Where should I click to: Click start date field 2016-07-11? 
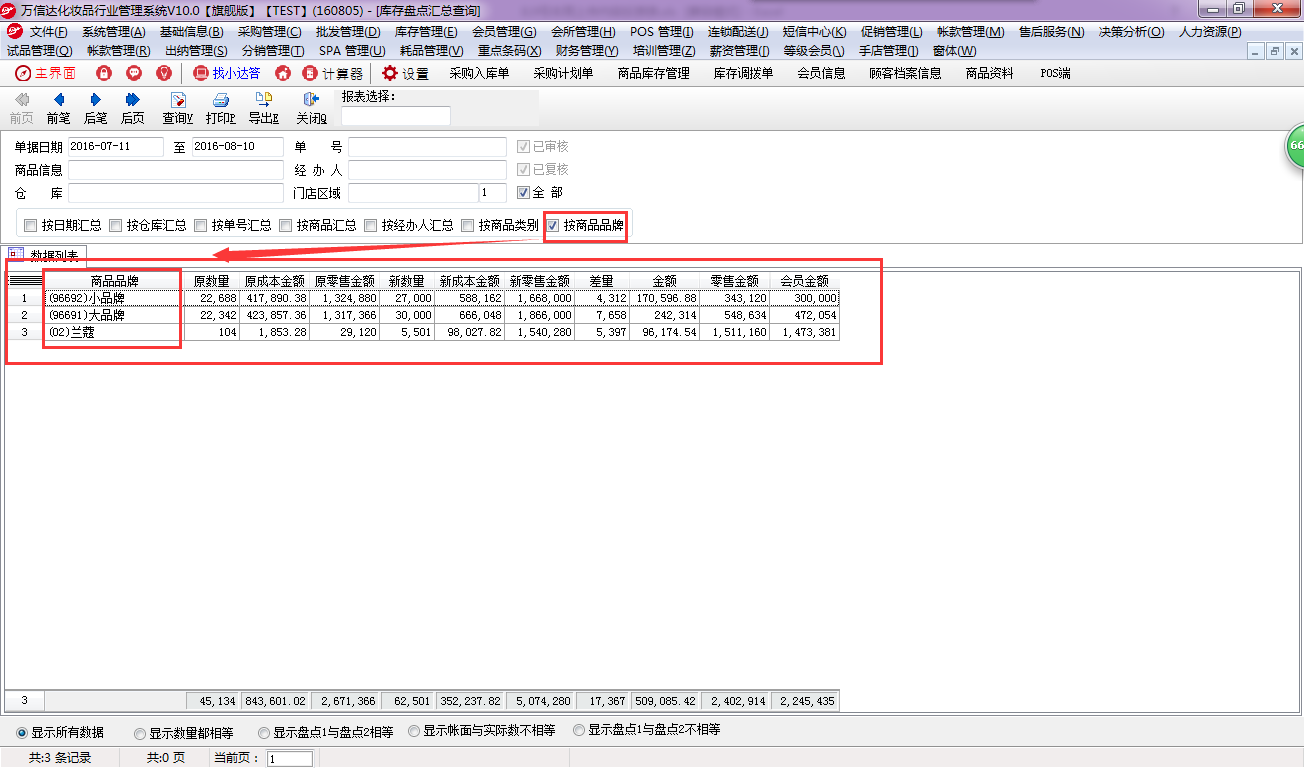coord(116,146)
